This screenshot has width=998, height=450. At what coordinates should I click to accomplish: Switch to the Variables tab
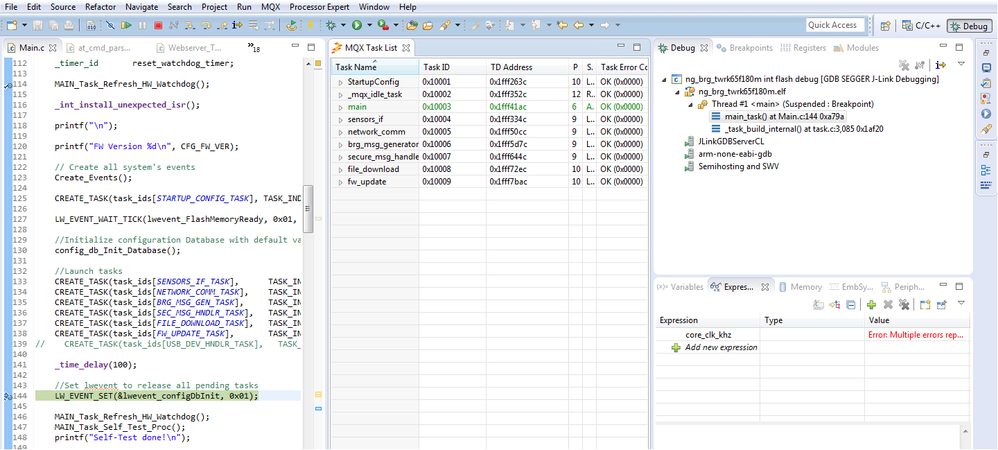[680, 287]
